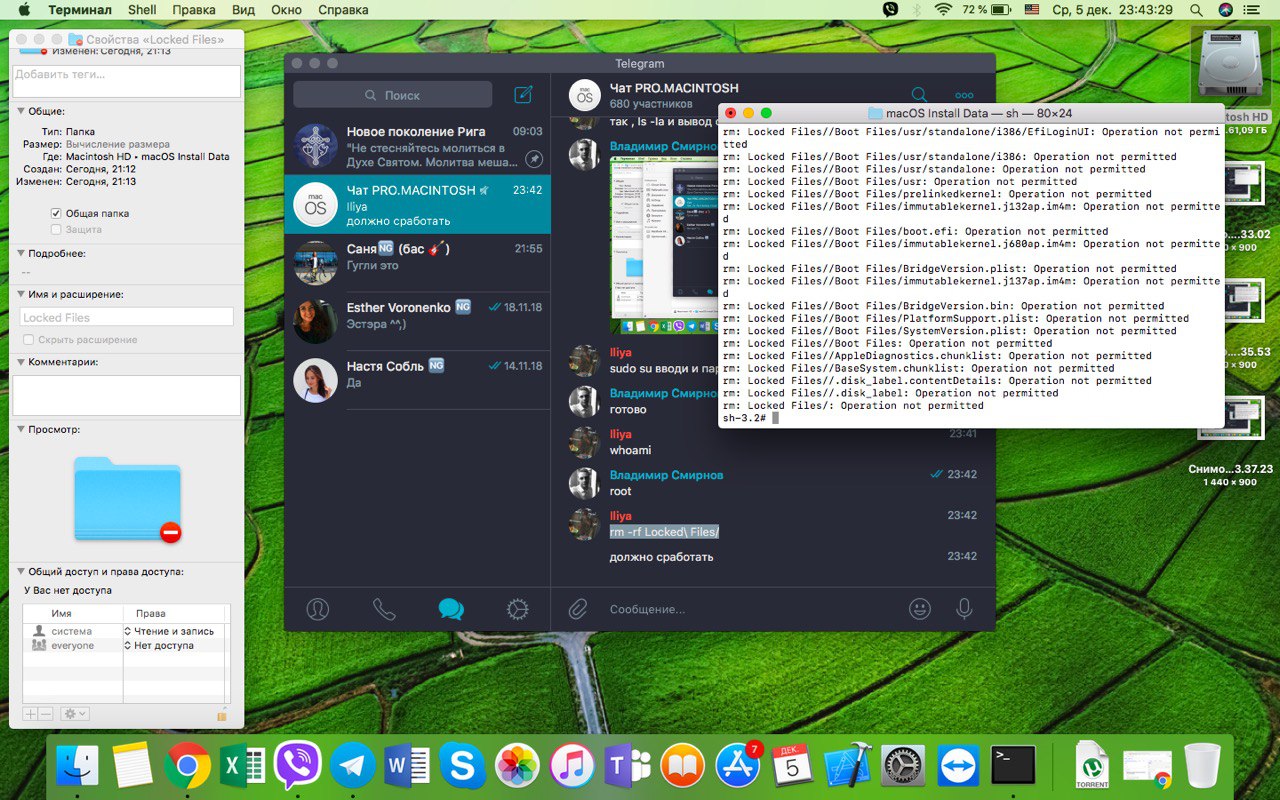Open TeamViewer in the Dock

tap(958, 766)
